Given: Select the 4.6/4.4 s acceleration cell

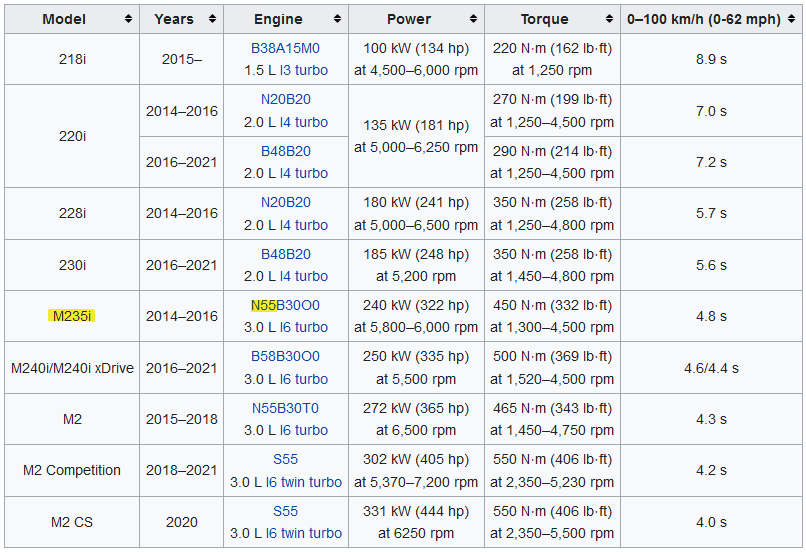Looking at the screenshot, I should (711, 368).
